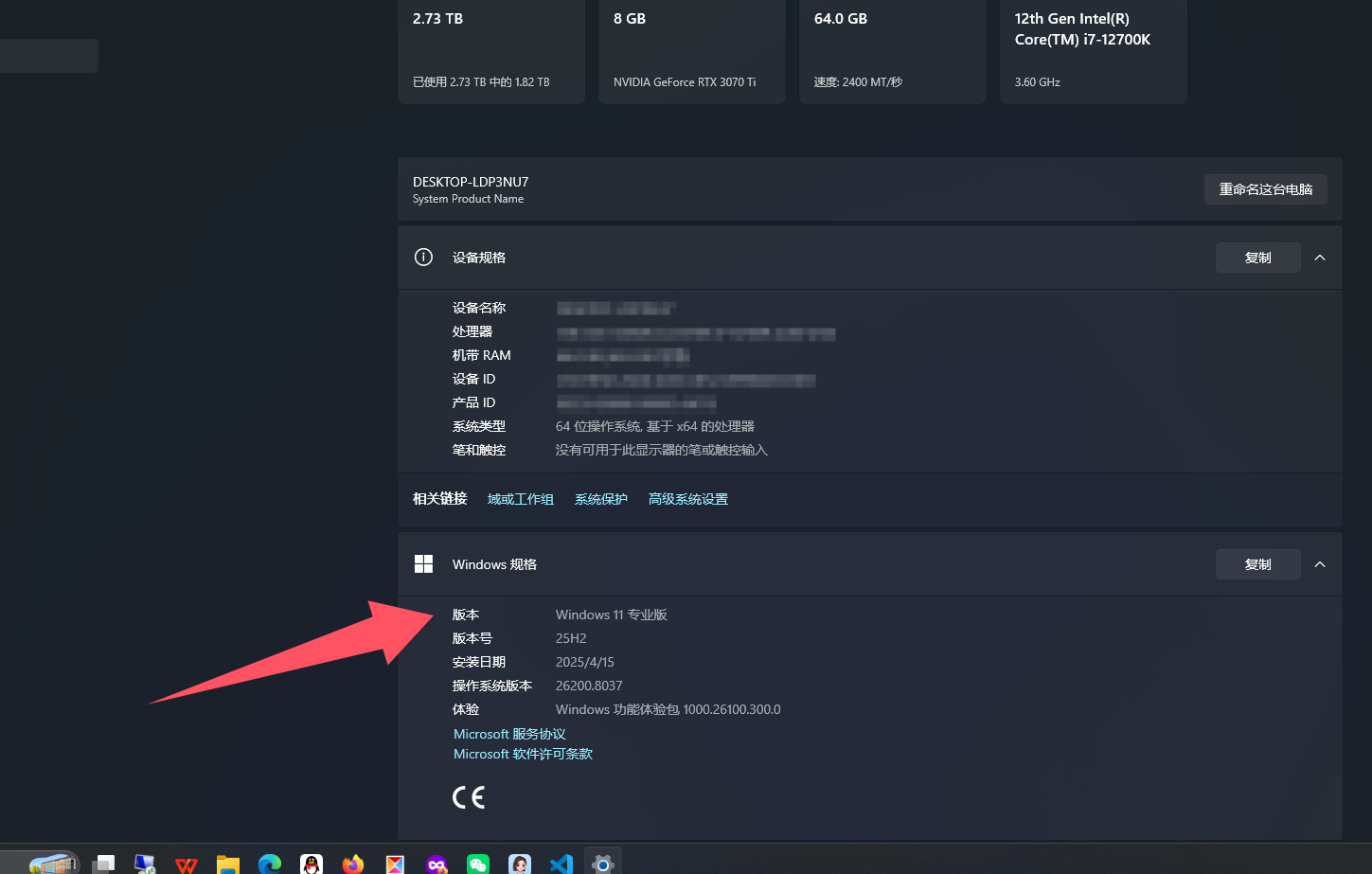Click the 操作系统版本 label
Image resolution: width=1372 pixels, height=874 pixels.
[492, 686]
